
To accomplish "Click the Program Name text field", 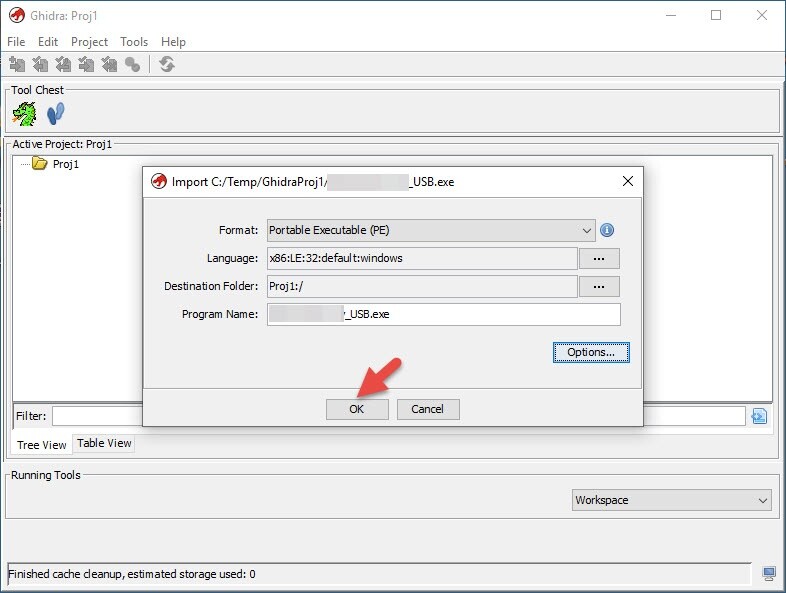I will coord(443,314).
